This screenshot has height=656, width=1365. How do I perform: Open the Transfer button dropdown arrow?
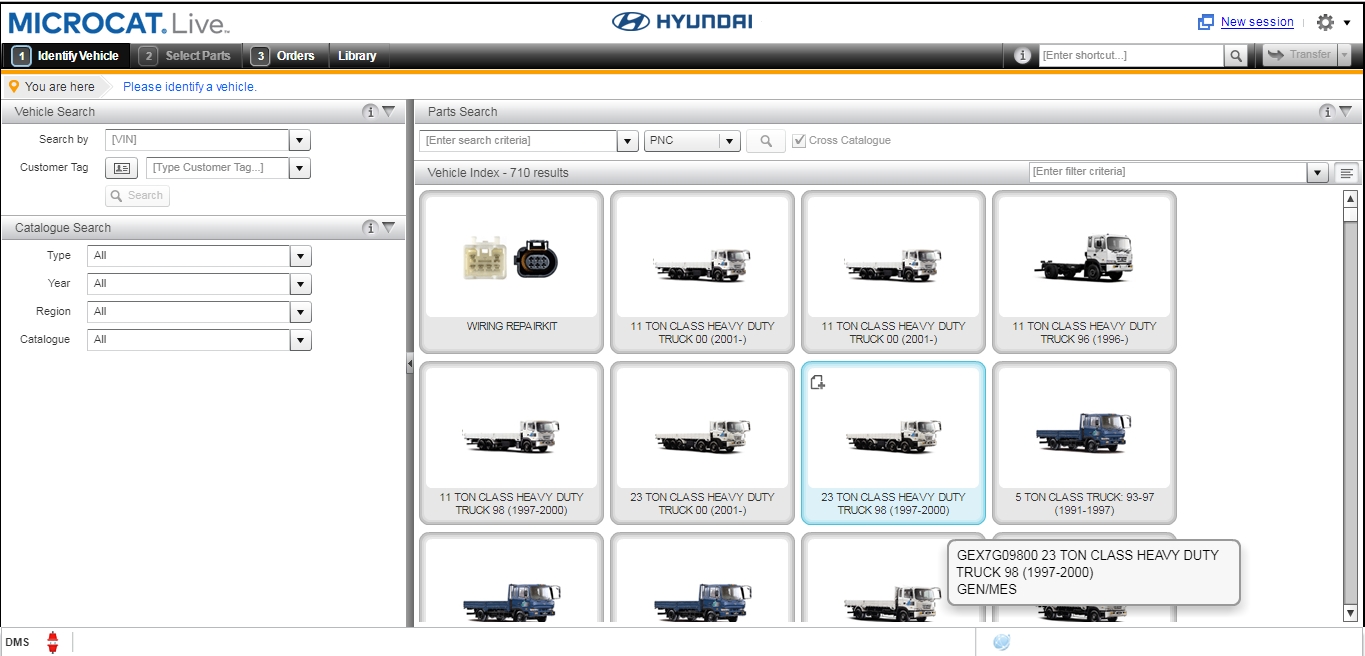click(1344, 55)
